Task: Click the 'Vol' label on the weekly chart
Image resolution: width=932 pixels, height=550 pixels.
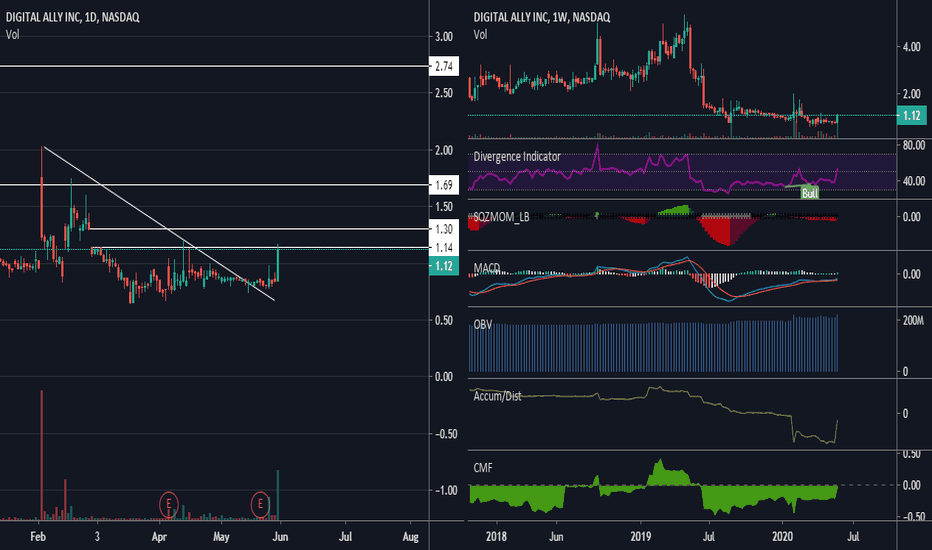Action: 480,34
